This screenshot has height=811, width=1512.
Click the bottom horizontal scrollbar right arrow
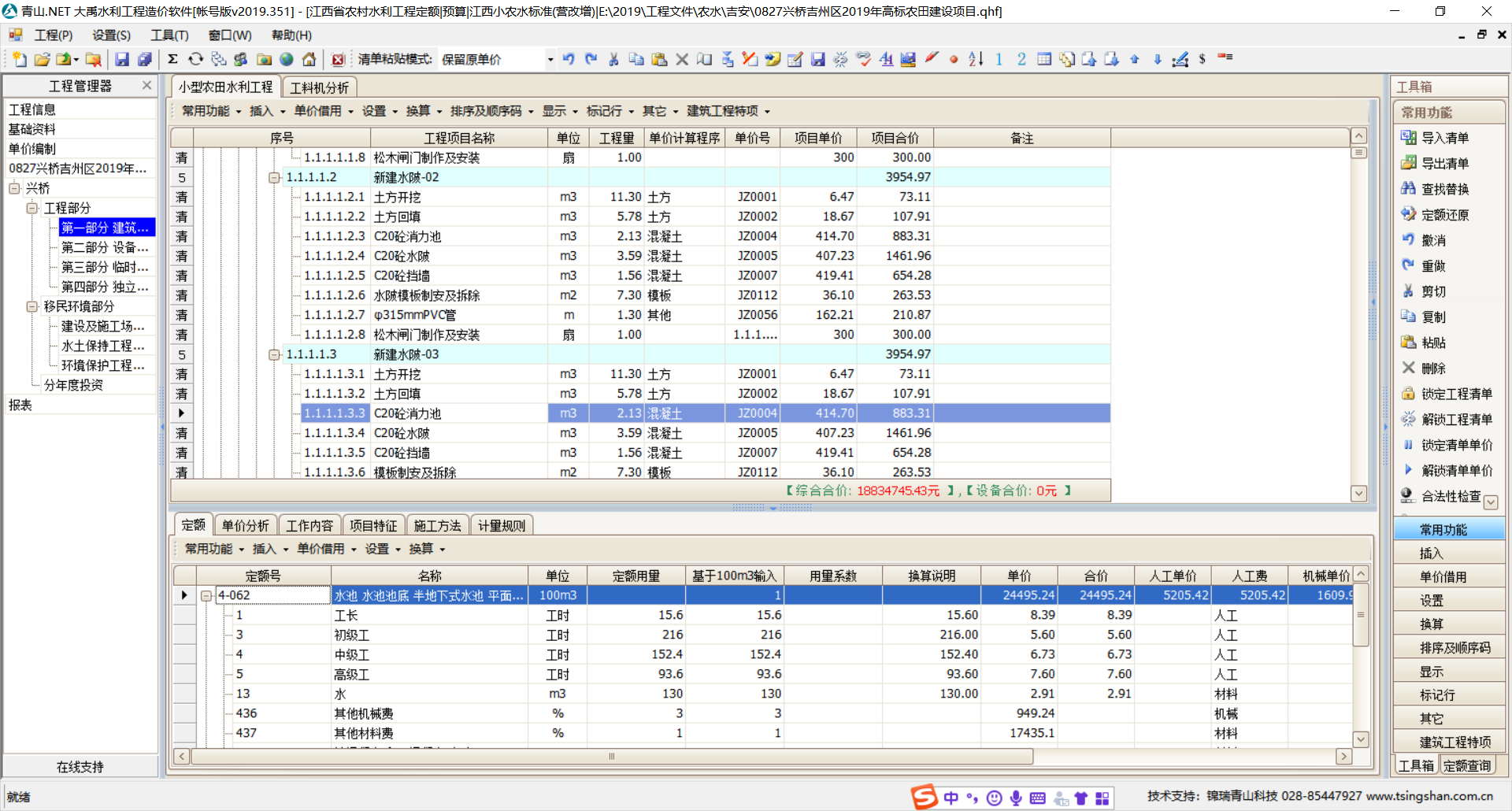coord(1343,756)
